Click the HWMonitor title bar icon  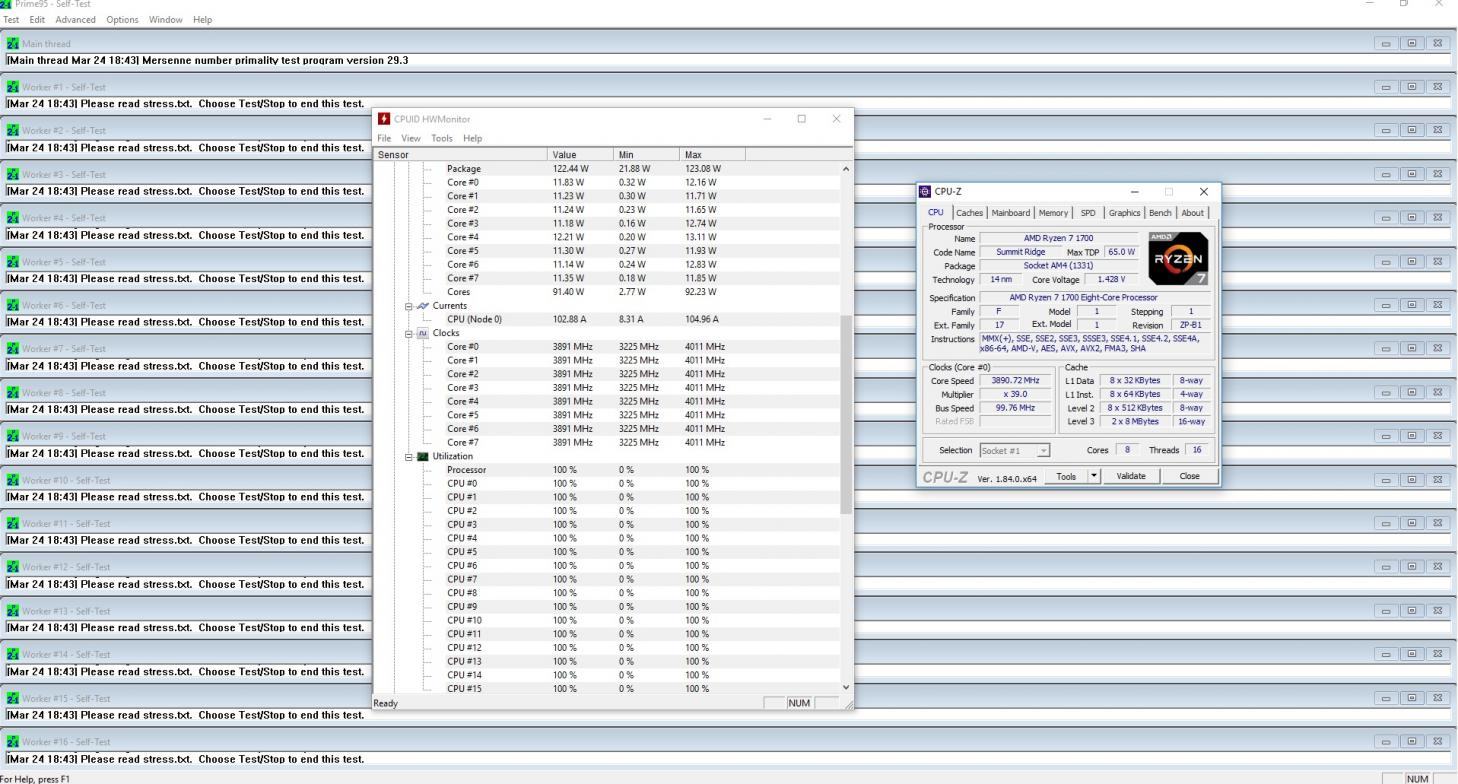click(384, 119)
